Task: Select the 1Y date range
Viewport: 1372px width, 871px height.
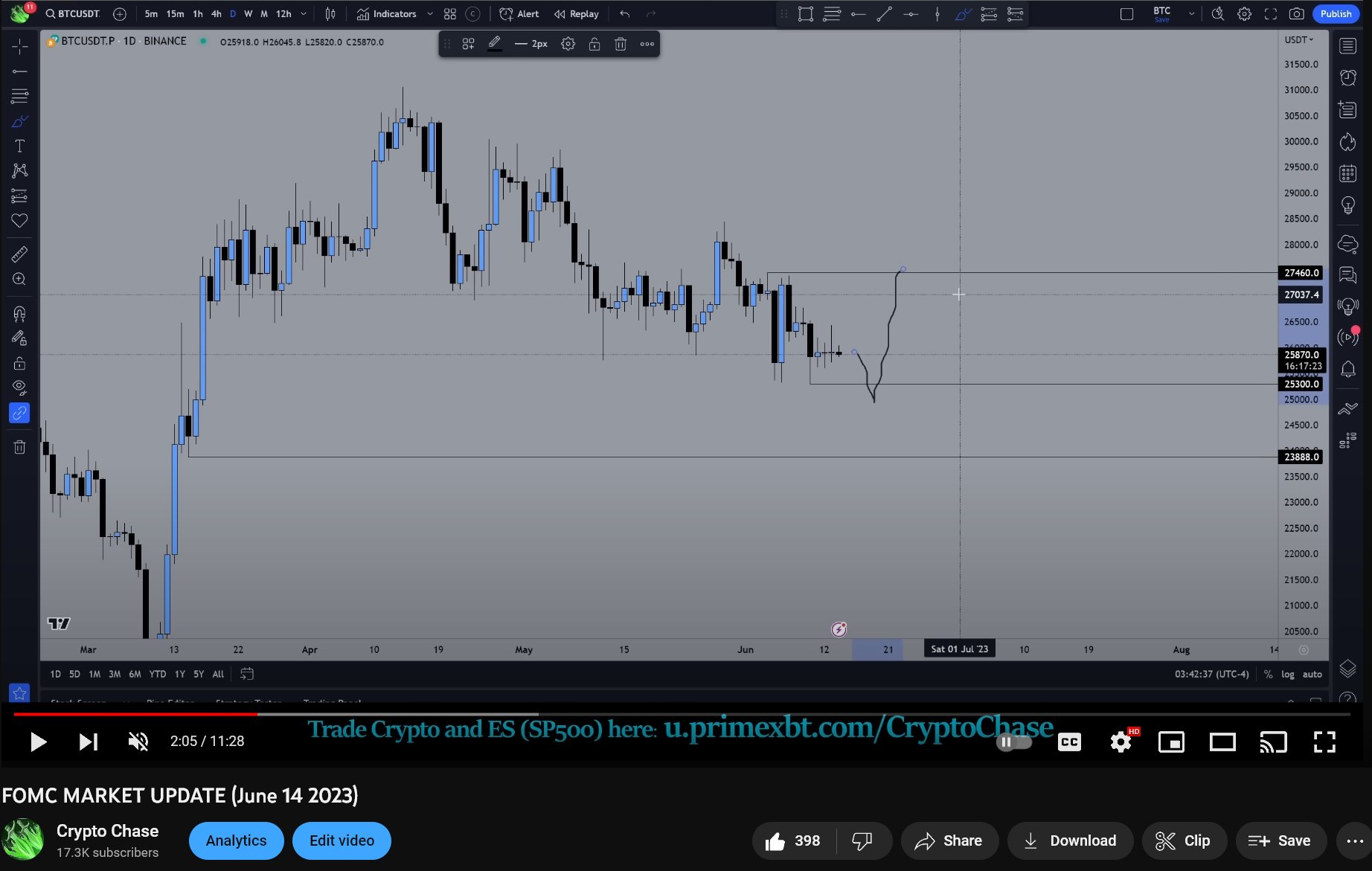Action: click(179, 674)
